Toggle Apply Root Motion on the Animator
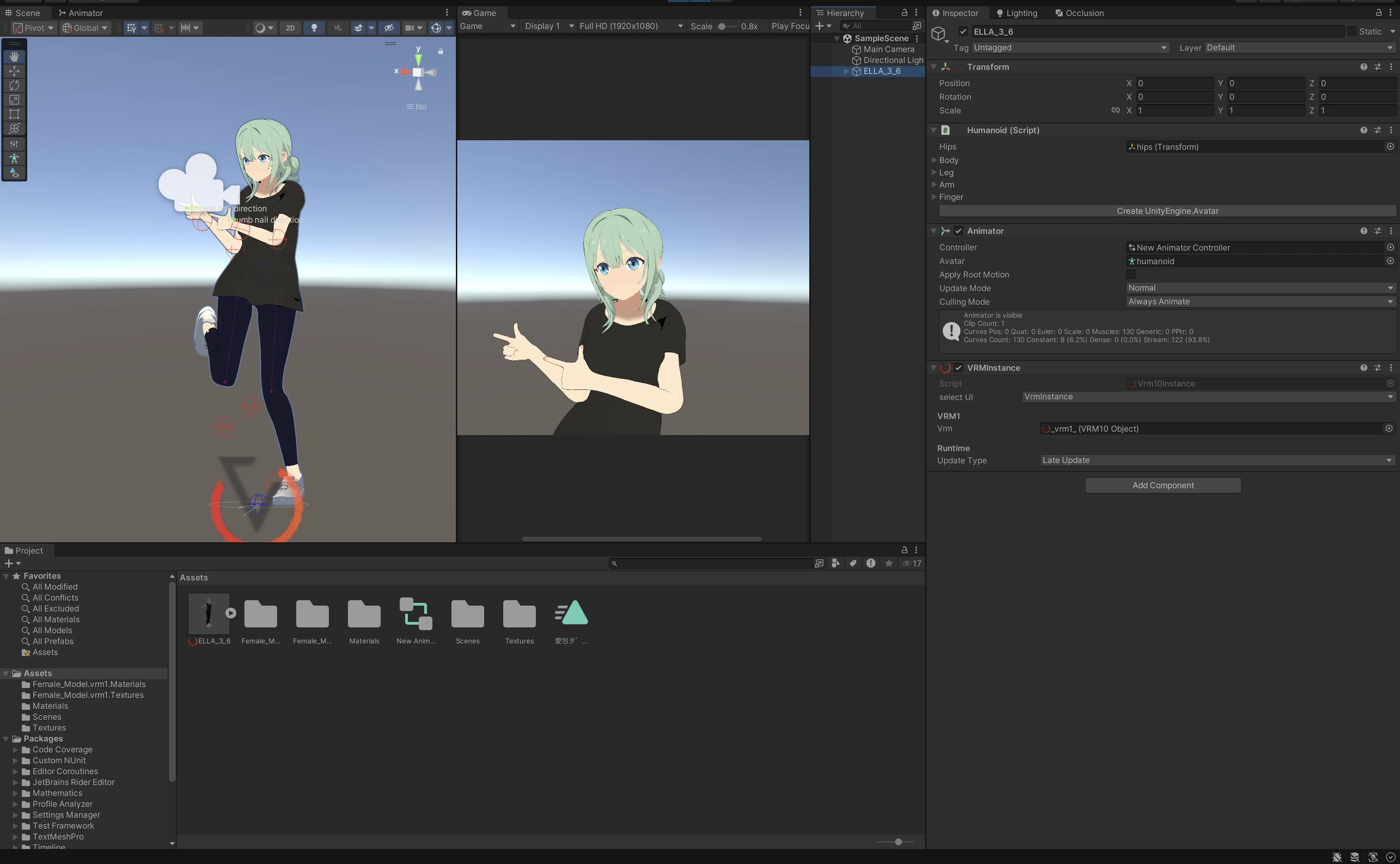This screenshot has width=1400, height=864. click(1131, 274)
